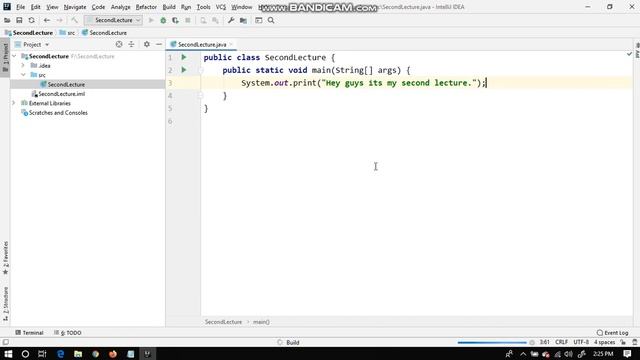
Task: Toggle the Project side tool window tab
Action: (x=5, y=57)
